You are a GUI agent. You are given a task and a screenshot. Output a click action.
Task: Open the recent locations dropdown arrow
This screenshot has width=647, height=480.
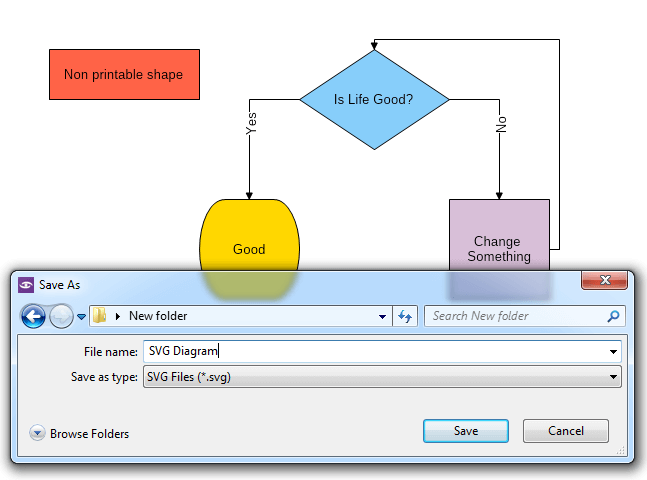point(82,317)
